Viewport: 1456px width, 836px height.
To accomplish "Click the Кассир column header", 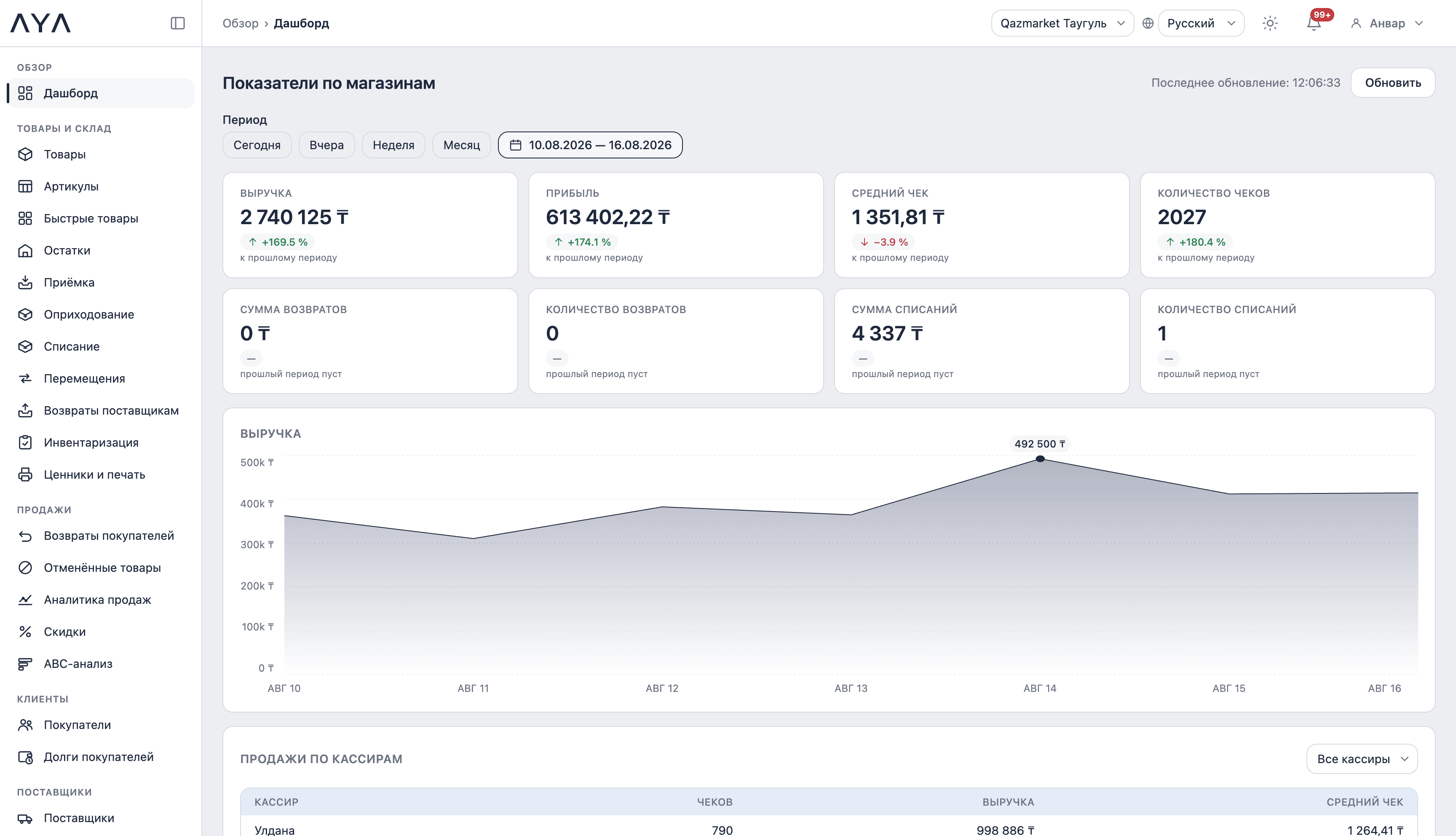I will [277, 802].
